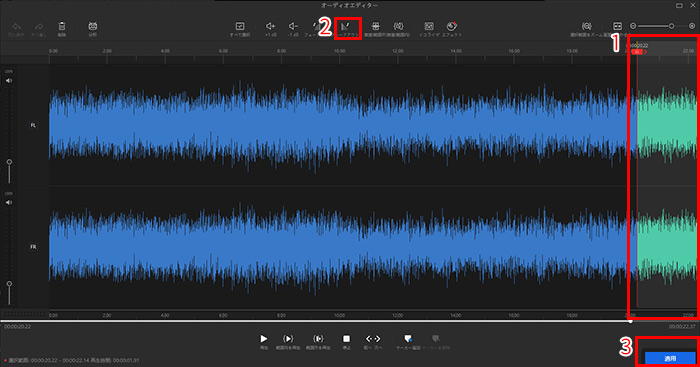
Task: Select the FR channel label
Action: pos(33,247)
